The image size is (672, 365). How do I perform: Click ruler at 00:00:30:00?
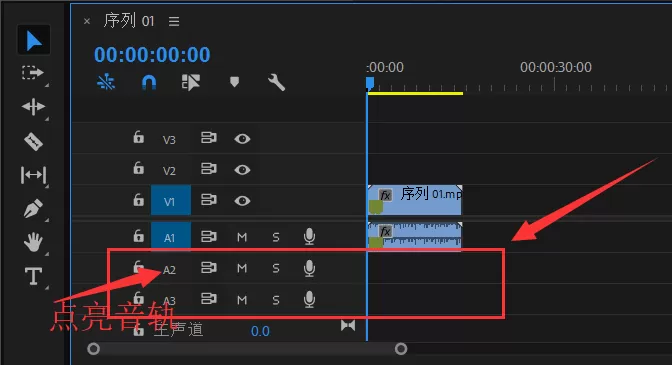(x=555, y=67)
